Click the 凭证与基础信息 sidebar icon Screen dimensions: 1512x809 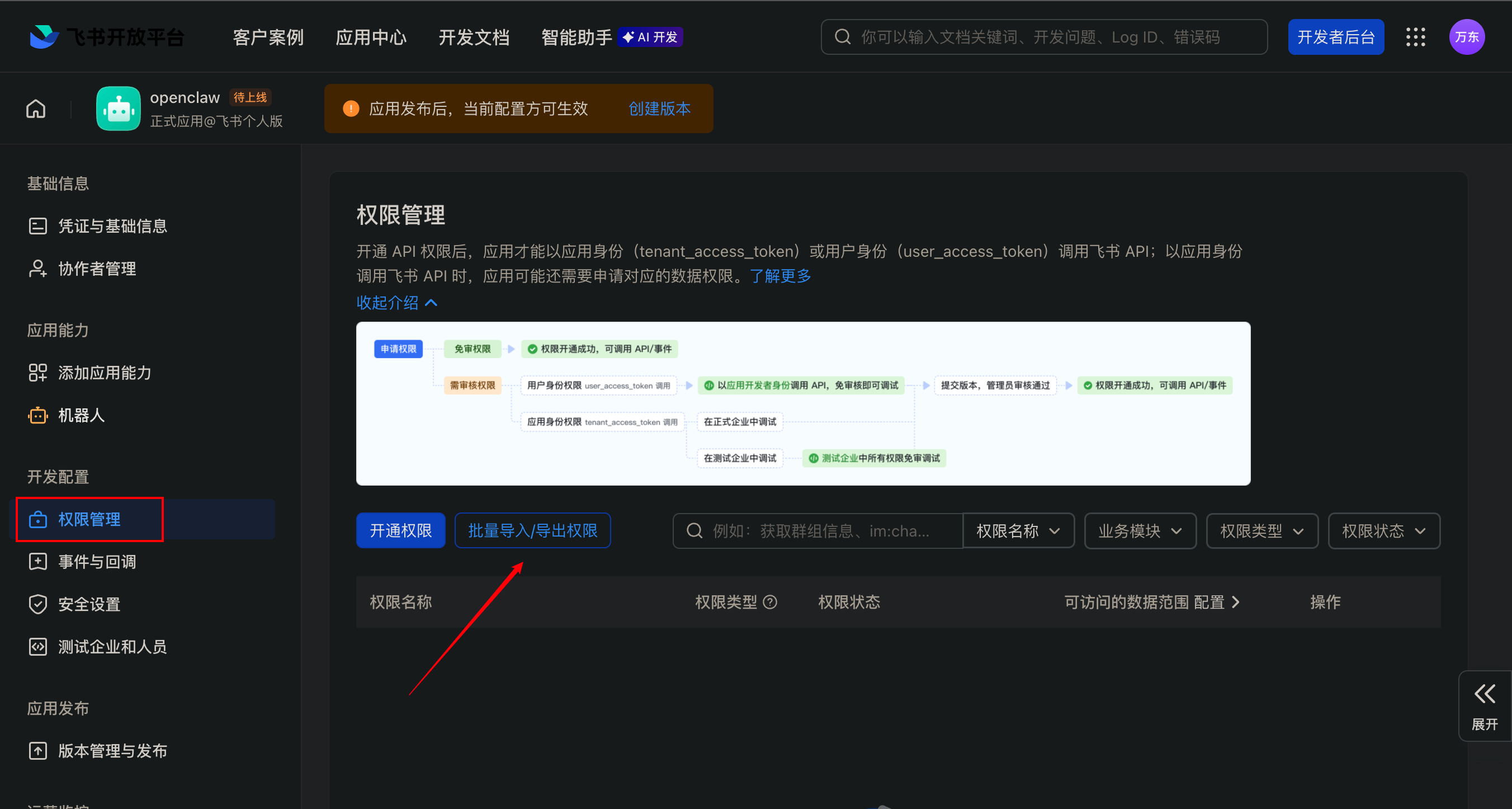[x=37, y=226]
